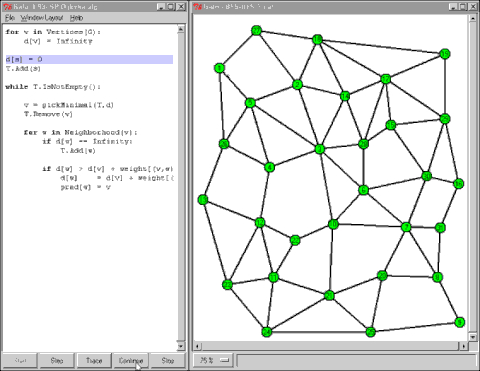Select graph vertex 17
The image size is (480, 371).
coord(386,79)
